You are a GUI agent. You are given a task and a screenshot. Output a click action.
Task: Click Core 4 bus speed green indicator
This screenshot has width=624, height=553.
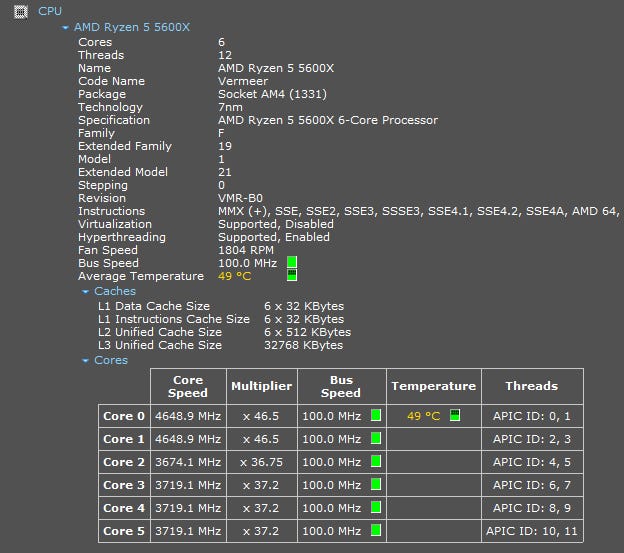tap(376, 508)
